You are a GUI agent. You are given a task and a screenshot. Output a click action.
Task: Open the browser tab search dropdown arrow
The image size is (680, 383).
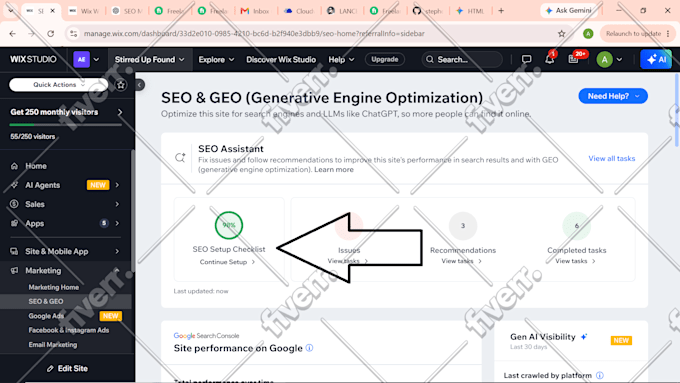pos(10,10)
